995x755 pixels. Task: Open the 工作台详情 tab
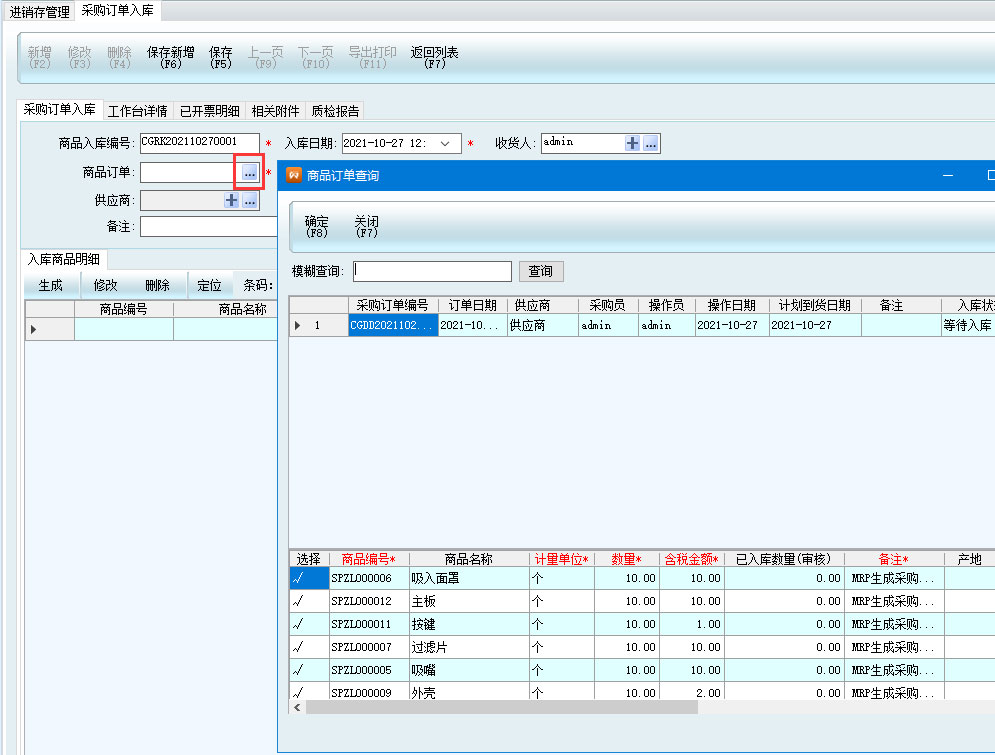138,111
